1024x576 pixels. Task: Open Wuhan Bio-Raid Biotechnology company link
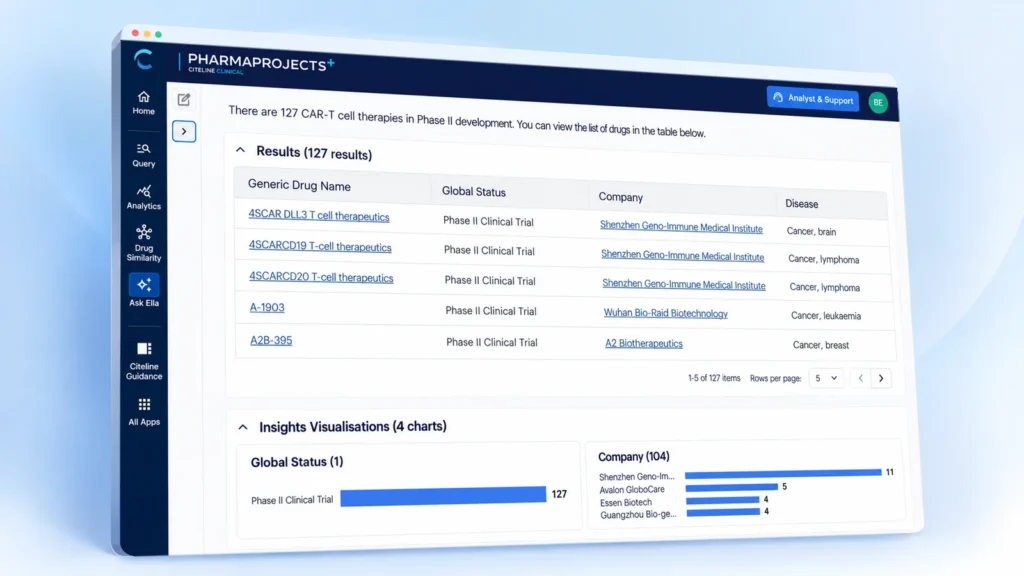[x=665, y=313]
